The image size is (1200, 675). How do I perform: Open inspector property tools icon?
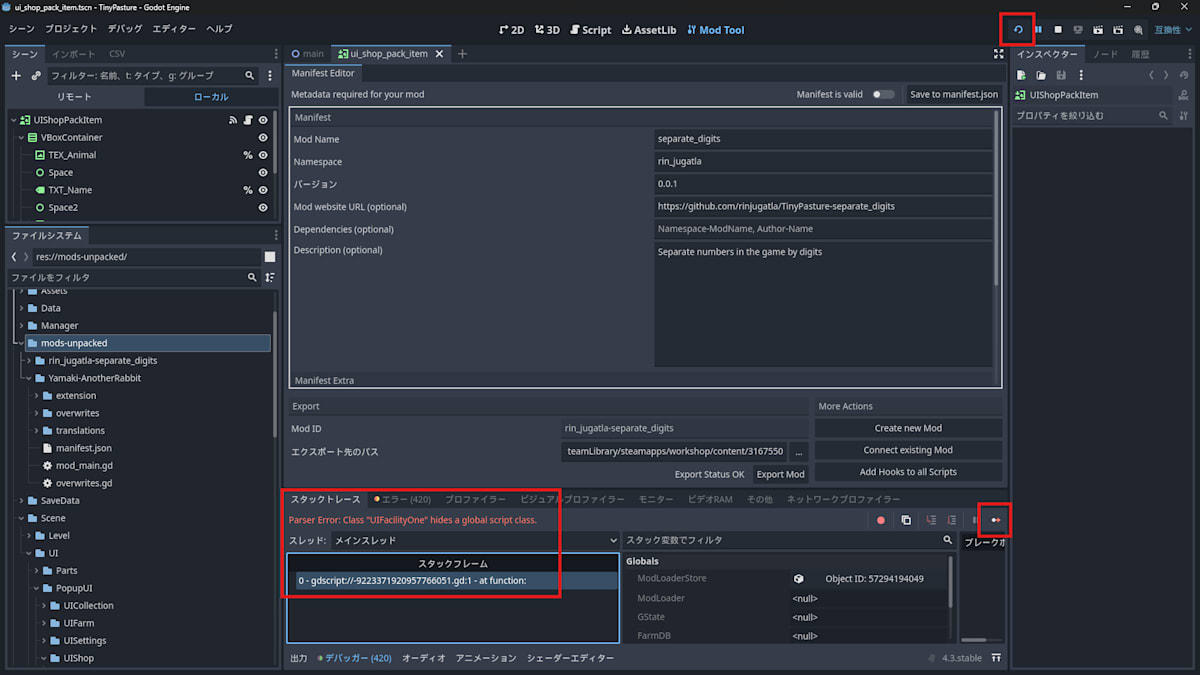pyautogui.click(x=1184, y=116)
